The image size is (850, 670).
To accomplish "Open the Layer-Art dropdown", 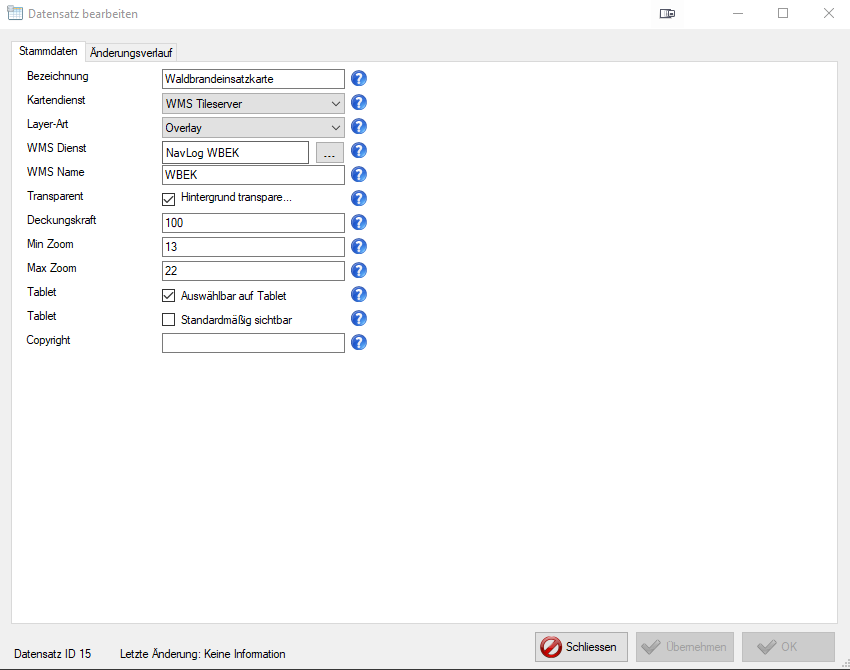I will click(x=335, y=126).
